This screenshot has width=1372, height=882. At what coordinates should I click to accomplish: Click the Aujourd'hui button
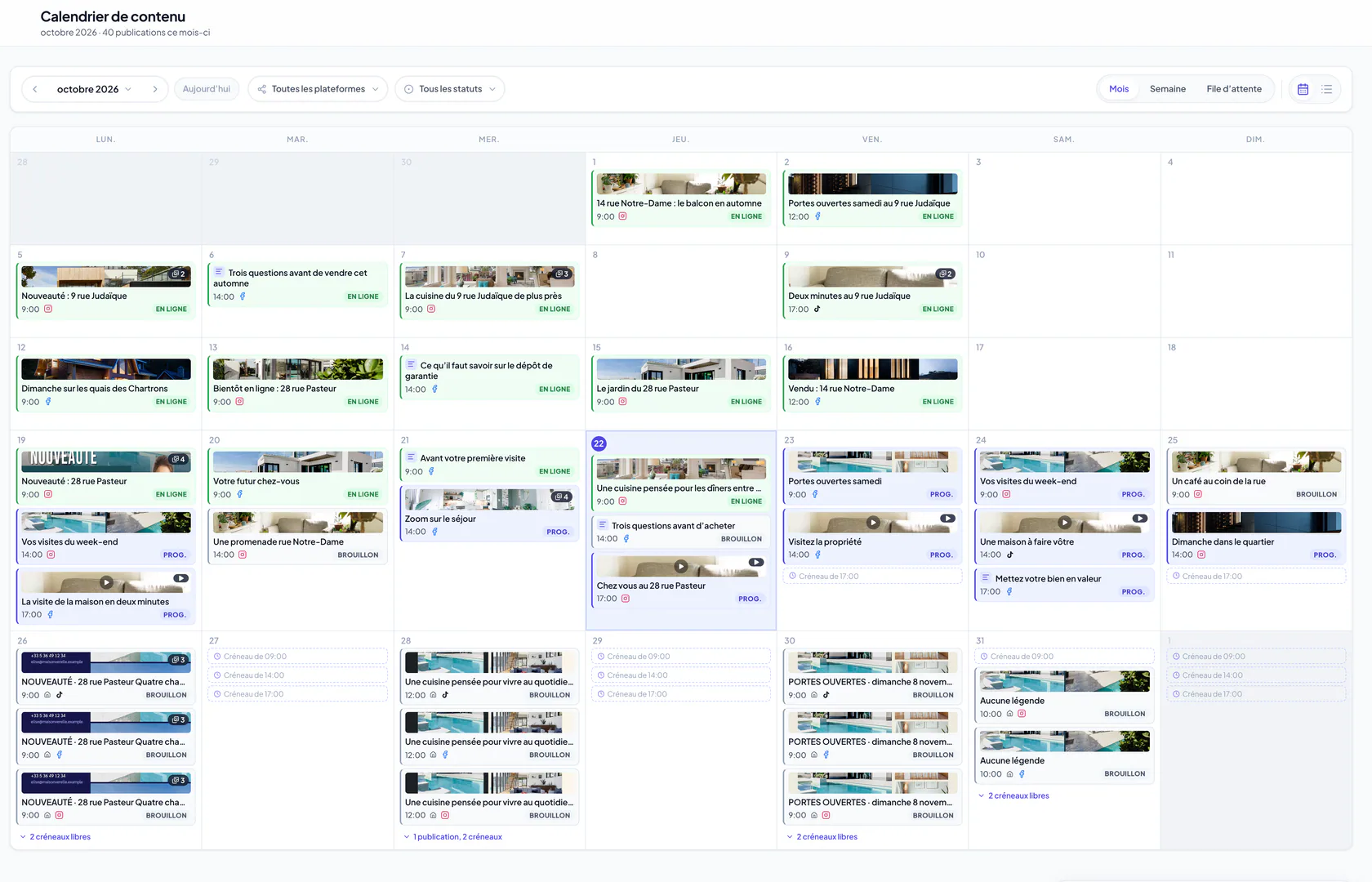click(207, 89)
